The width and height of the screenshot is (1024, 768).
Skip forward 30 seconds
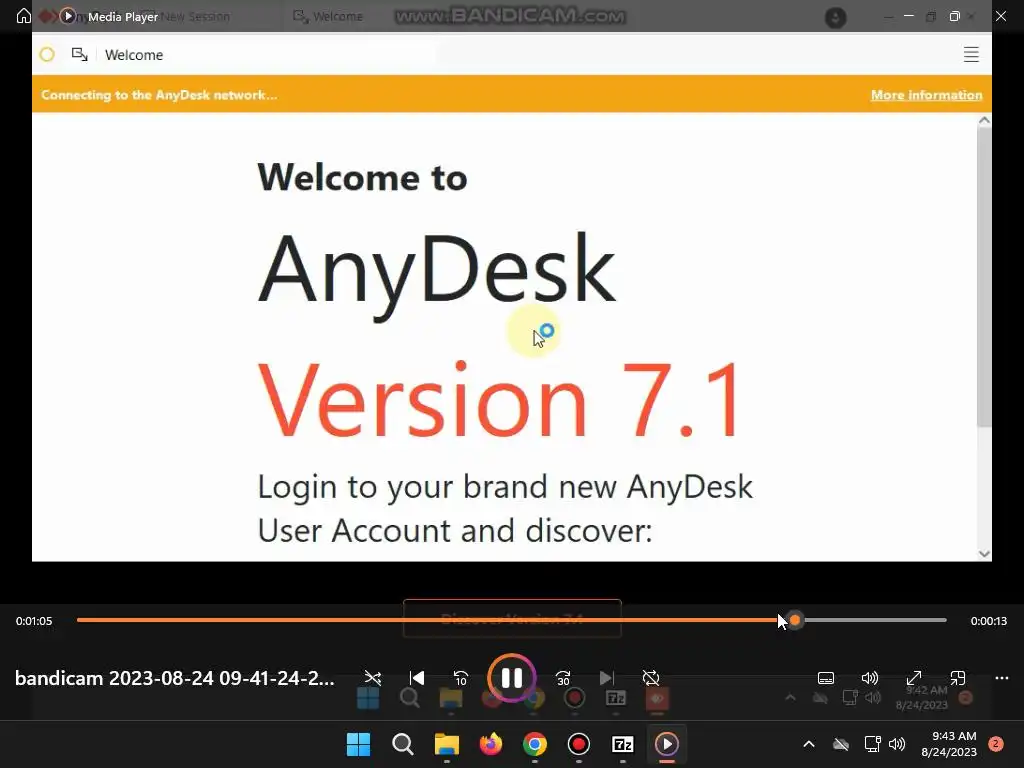click(x=563, y=678)
